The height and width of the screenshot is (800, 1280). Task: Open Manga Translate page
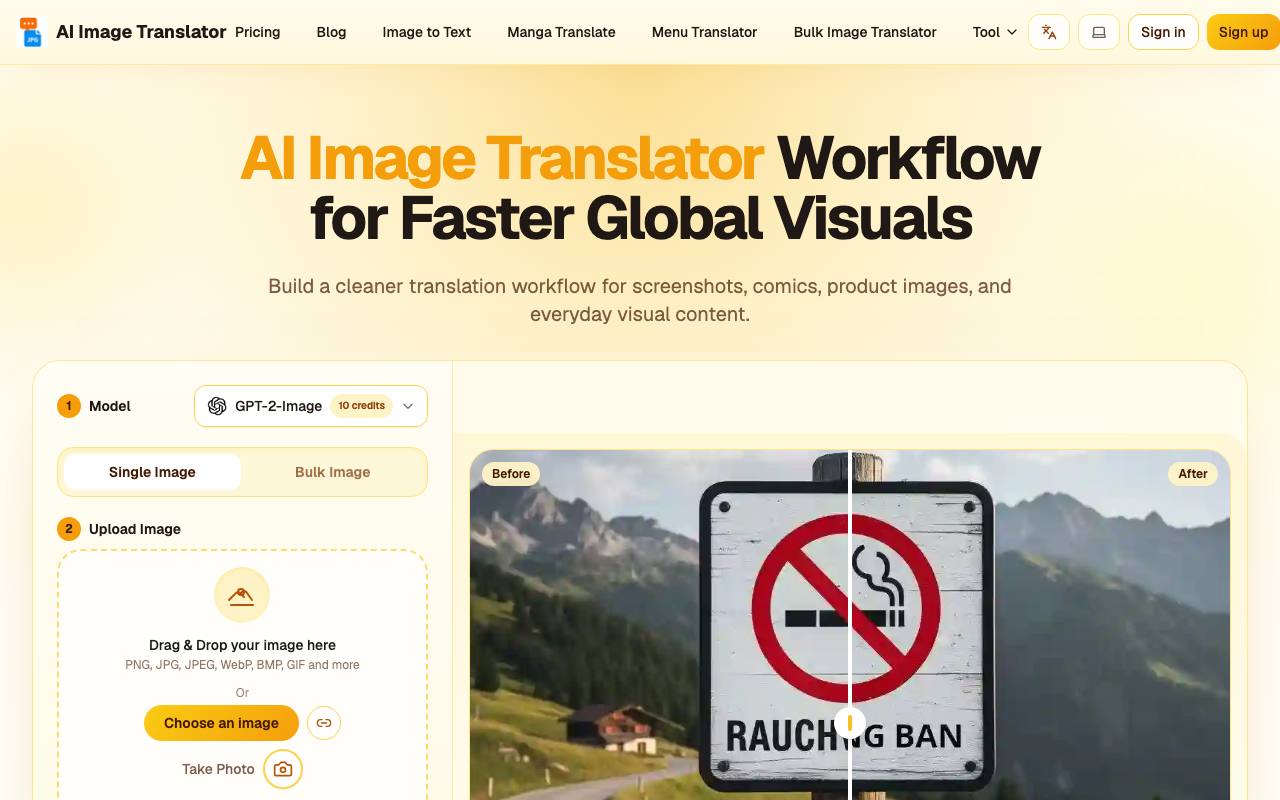point(562,32)
